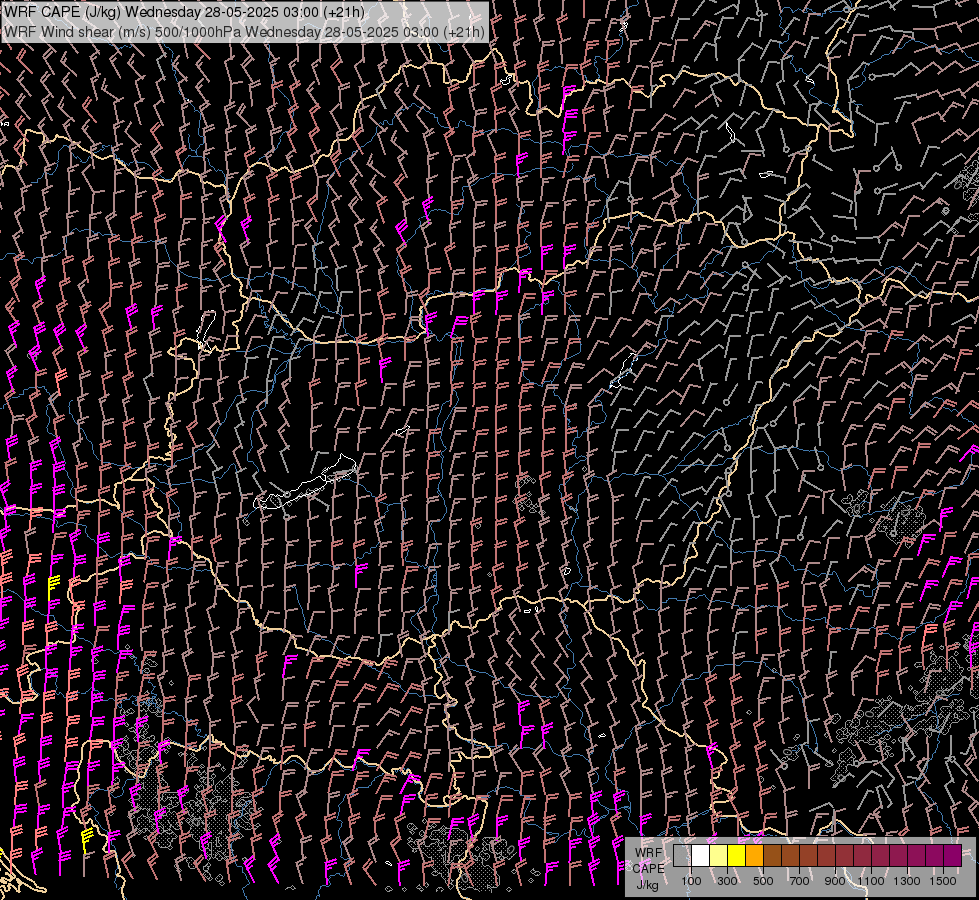Select the orange legend swatch
Image resolution: width=979 pixels, height=900 pixels.
[x=754, y=855]
